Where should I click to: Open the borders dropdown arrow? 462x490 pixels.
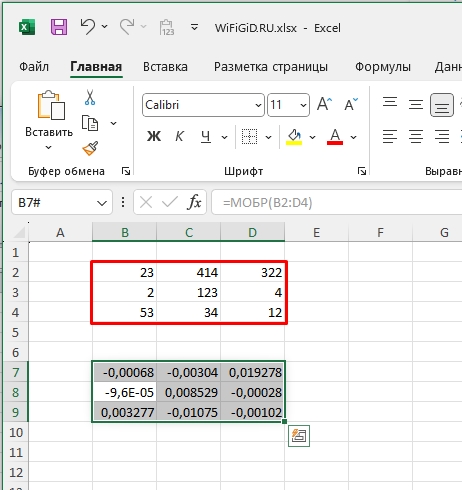pyautogui.click(x=268, y=137)
